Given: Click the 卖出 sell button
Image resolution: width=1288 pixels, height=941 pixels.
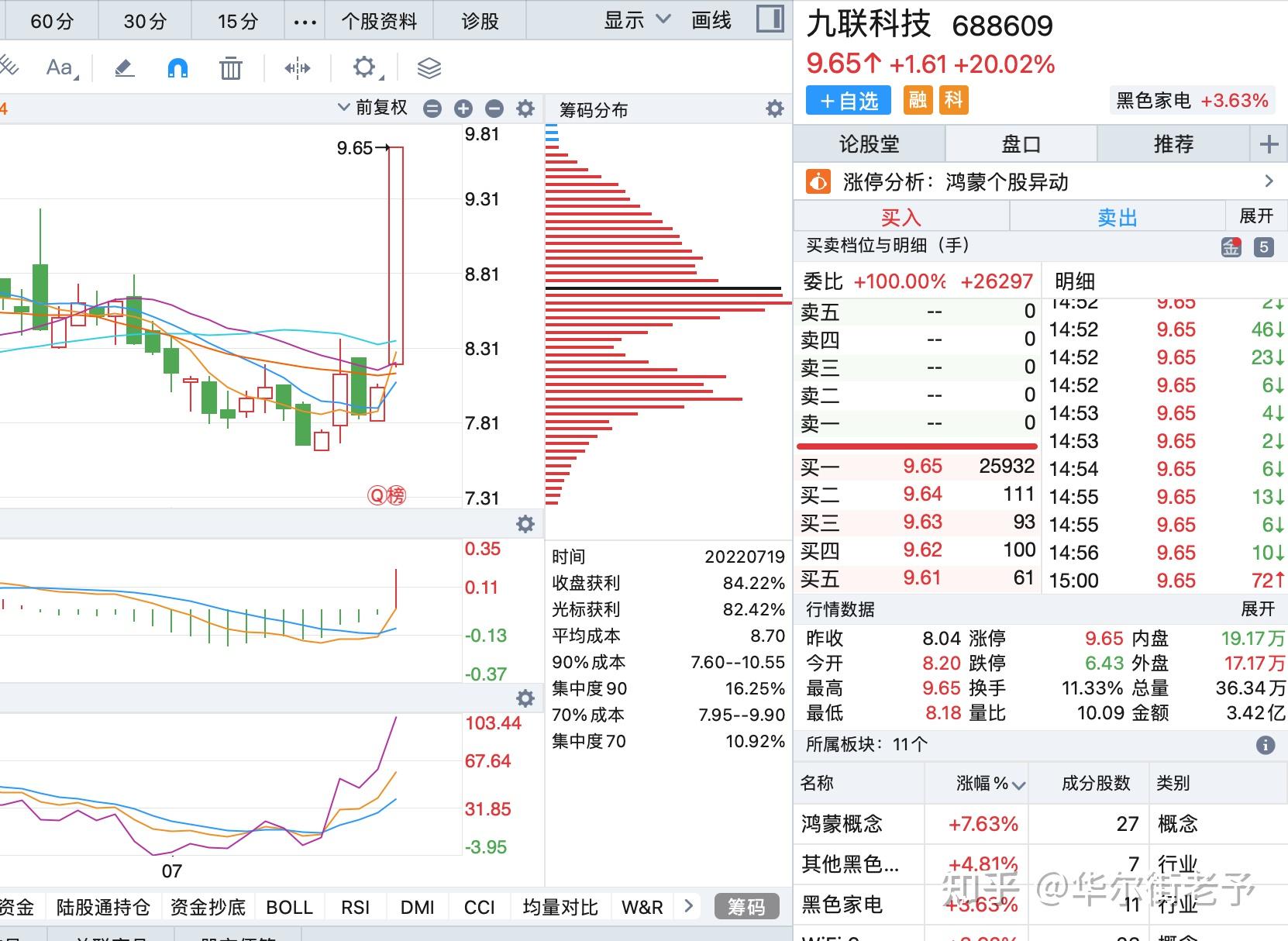Looking at the screenshot, I should coord(1118,217).
